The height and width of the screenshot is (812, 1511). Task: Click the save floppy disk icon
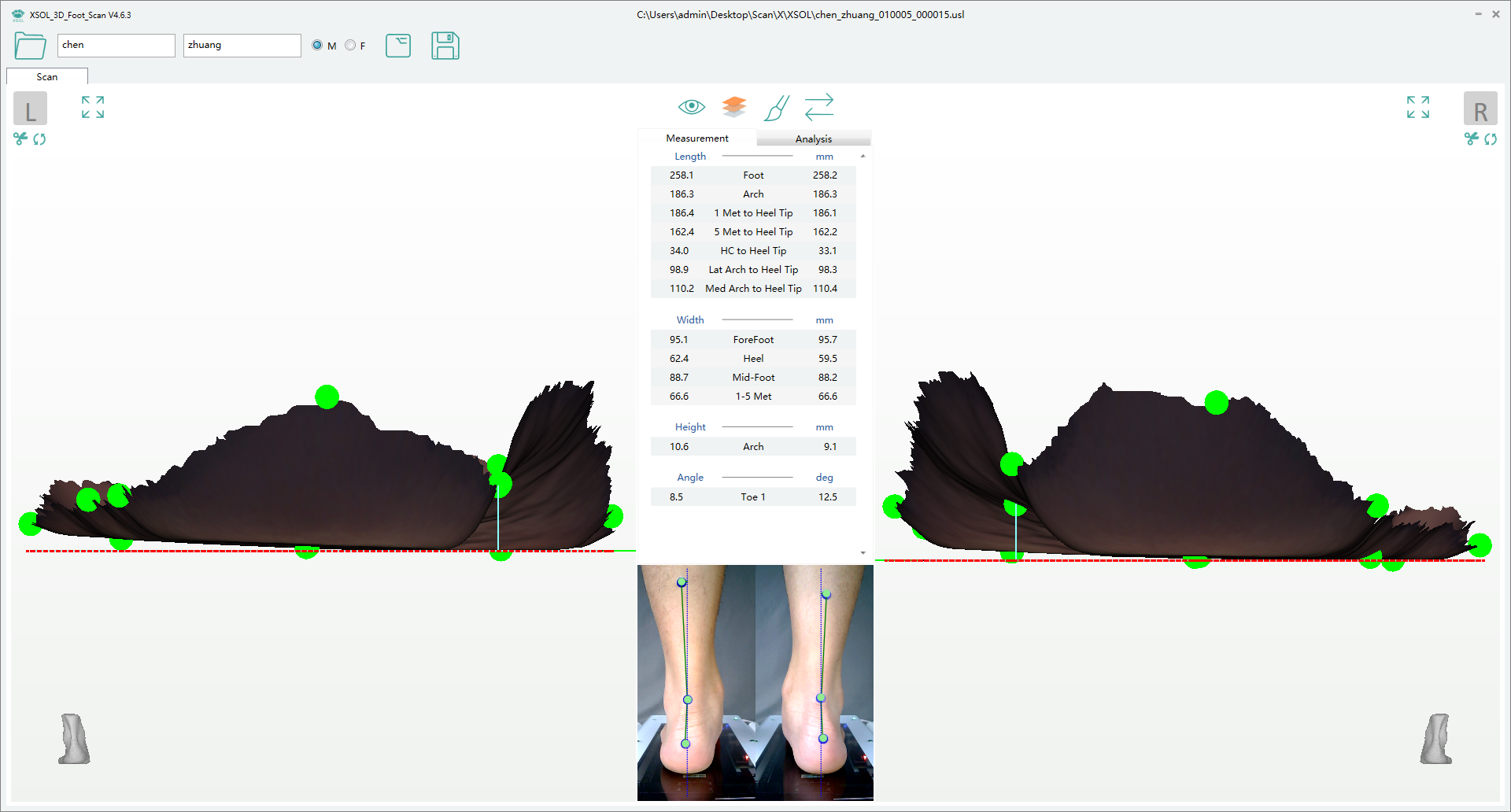click(445, 46)
